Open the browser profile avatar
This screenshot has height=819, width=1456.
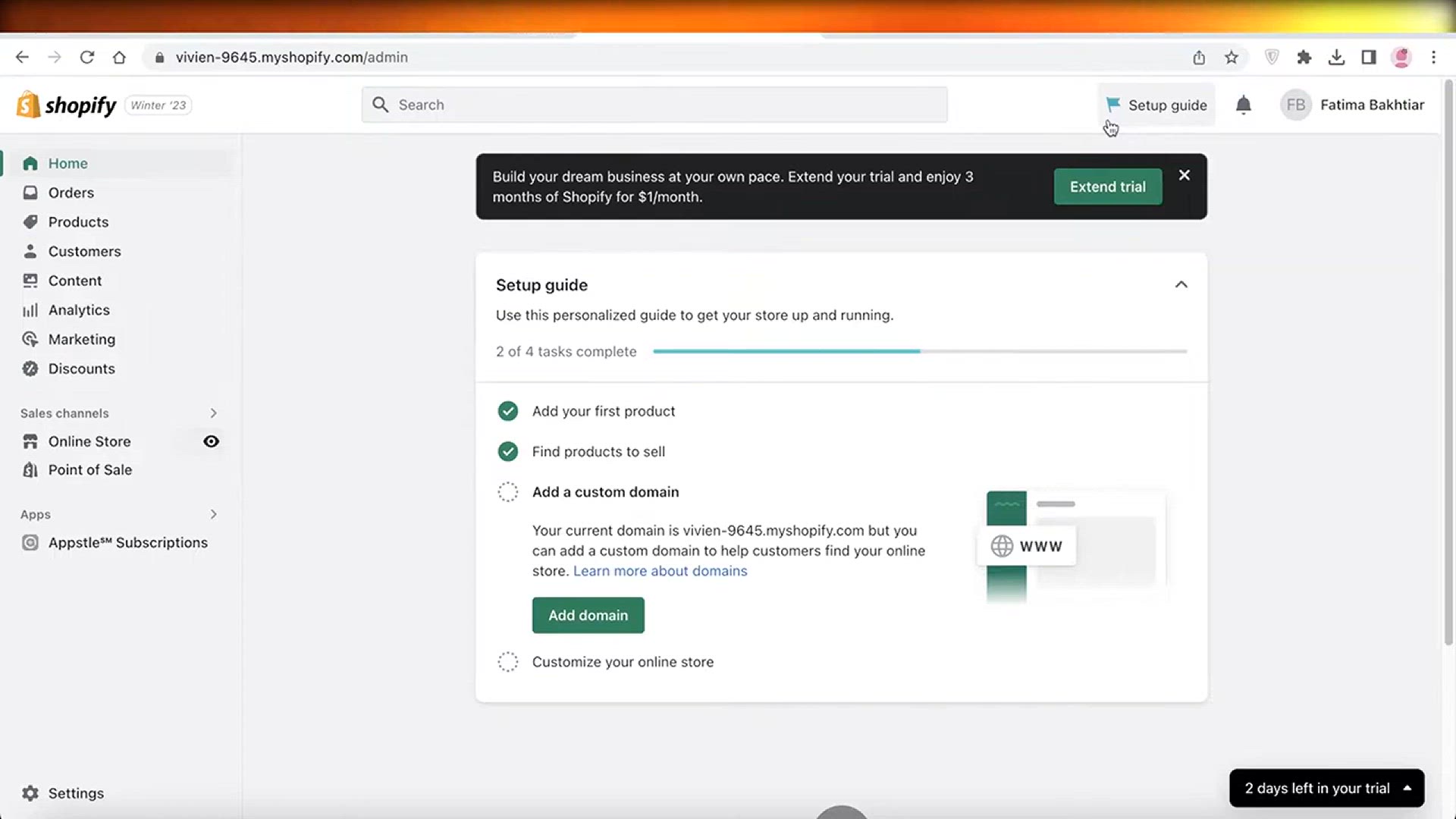click(1401, 57)
